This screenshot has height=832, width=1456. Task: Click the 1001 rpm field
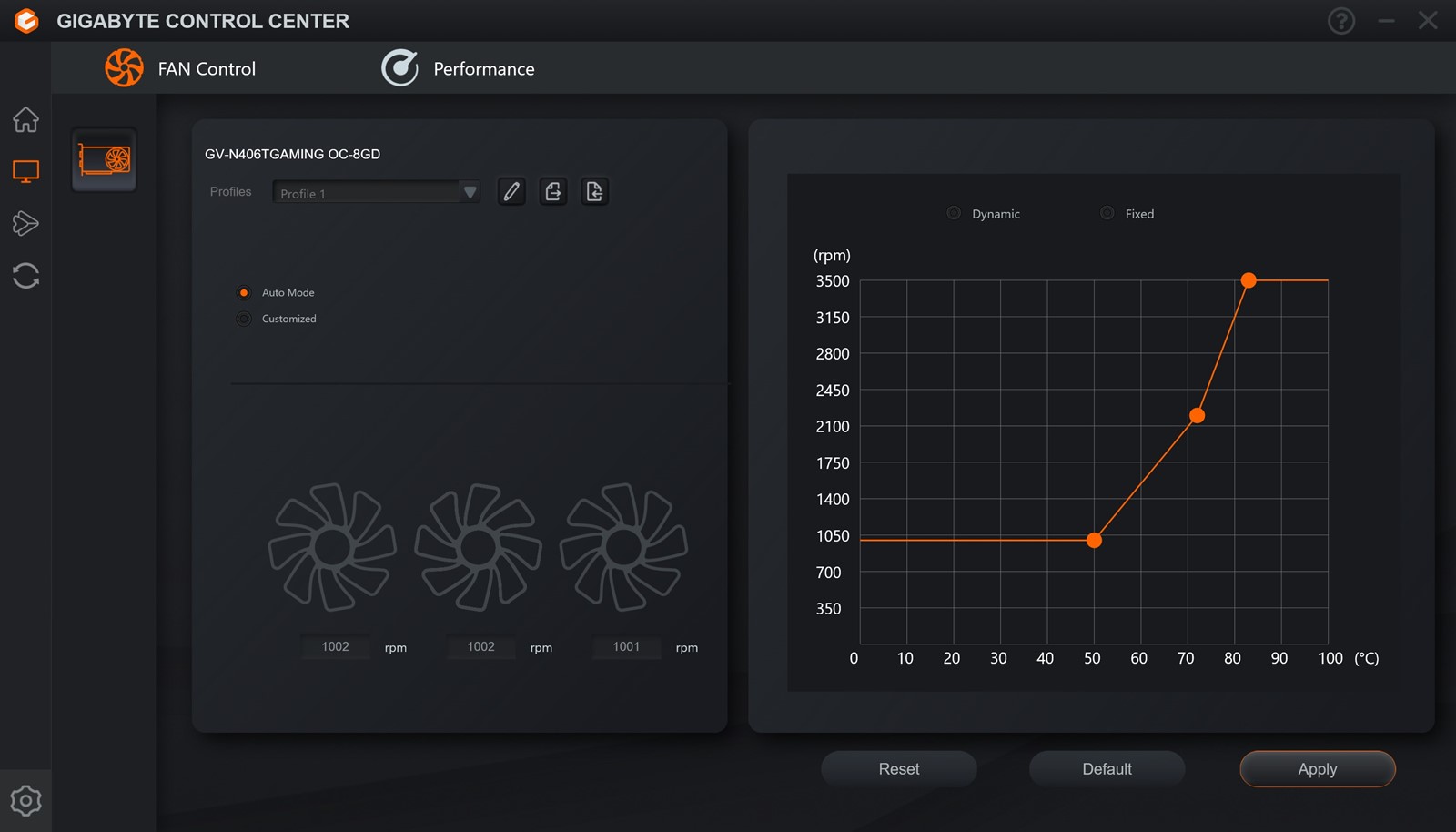pyautogui.click(x=626, y=646)
